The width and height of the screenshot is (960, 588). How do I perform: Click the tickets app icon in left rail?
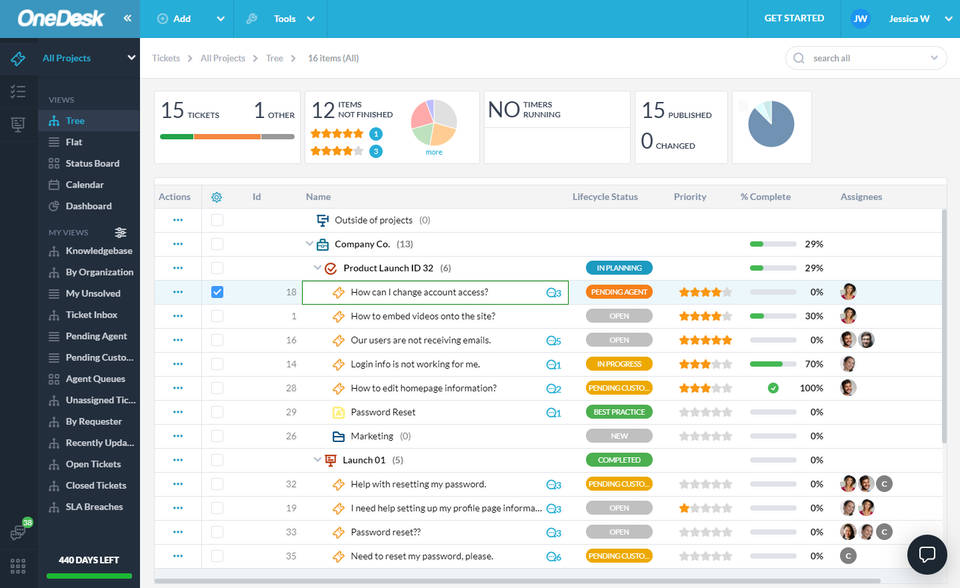[x=18, y=59]
